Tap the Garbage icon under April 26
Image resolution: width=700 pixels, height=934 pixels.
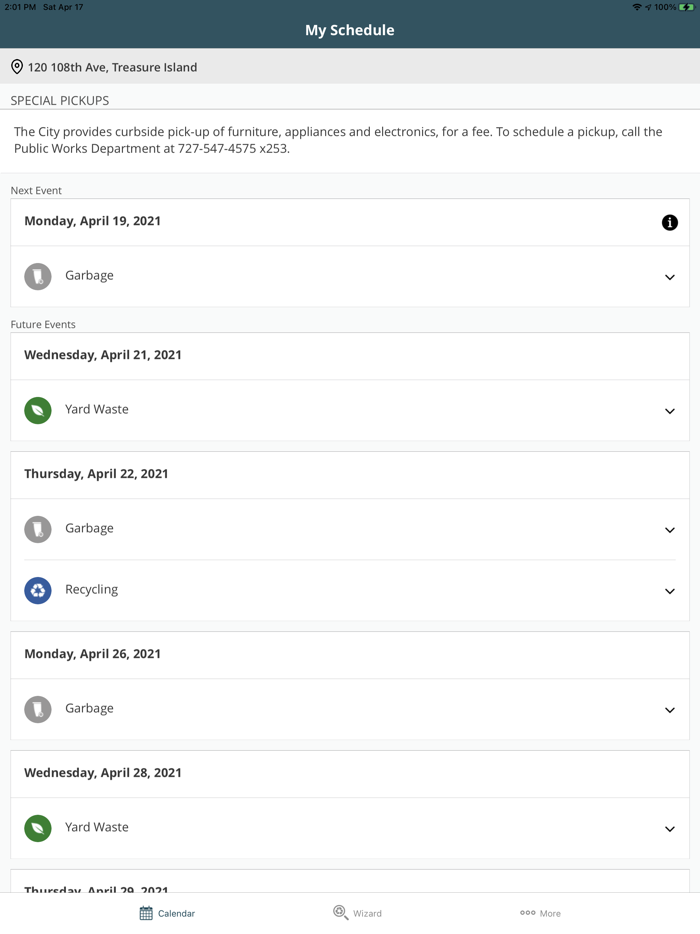38,709
